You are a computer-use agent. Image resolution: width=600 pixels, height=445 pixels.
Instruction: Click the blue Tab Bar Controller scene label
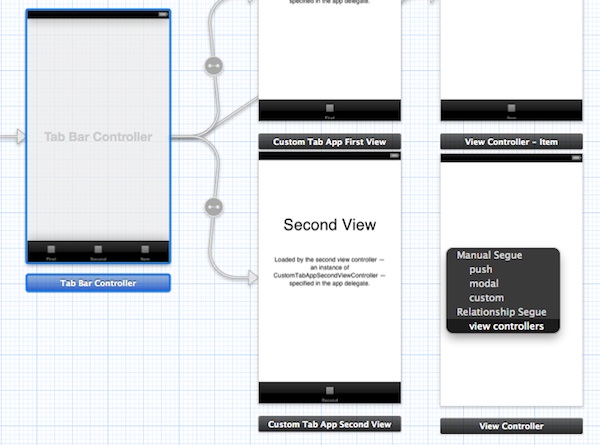[x=98, y=283]
